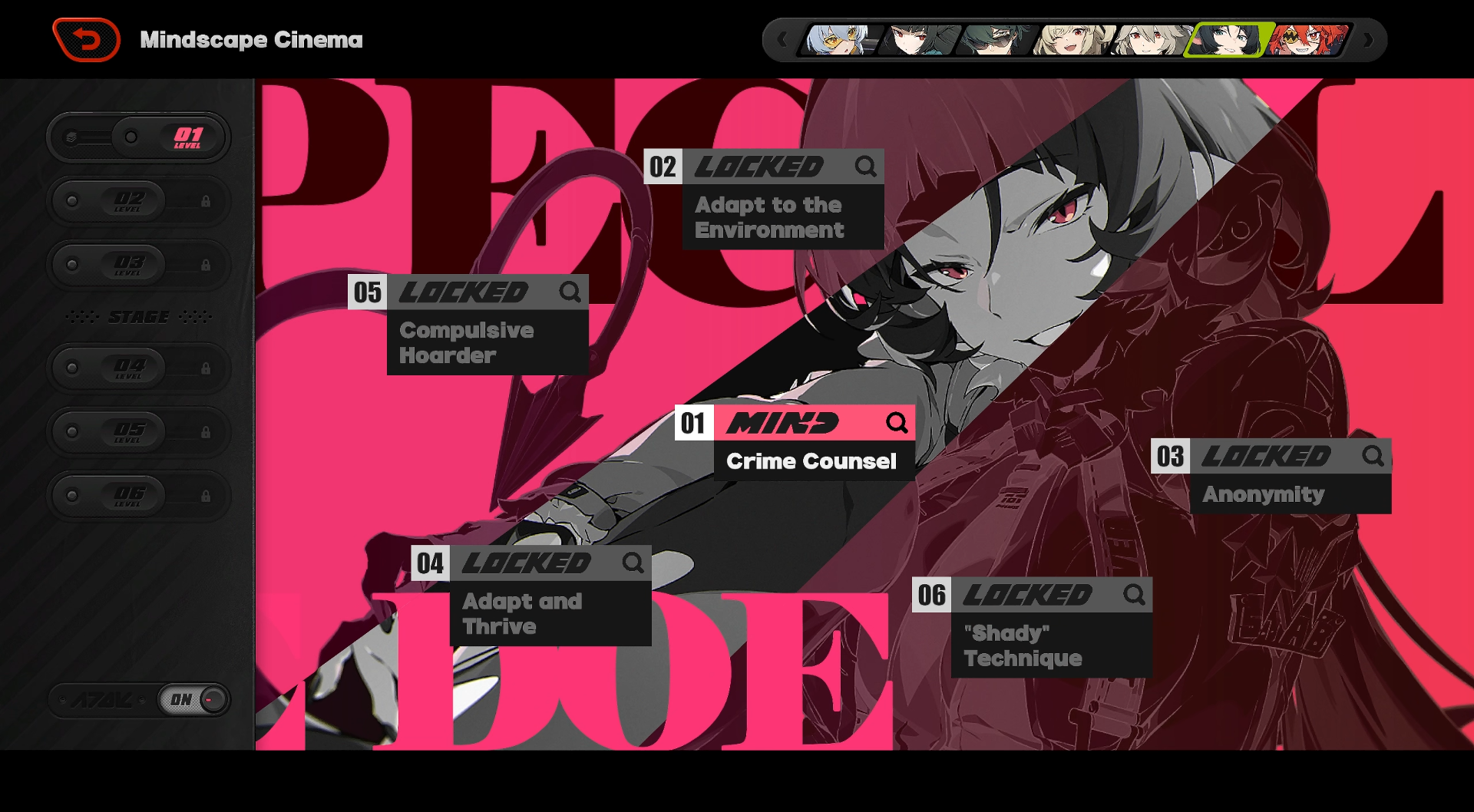1474x812 pixels.
Task: Toggle Level 02 mindscape switch
Action: pos(139,201)
